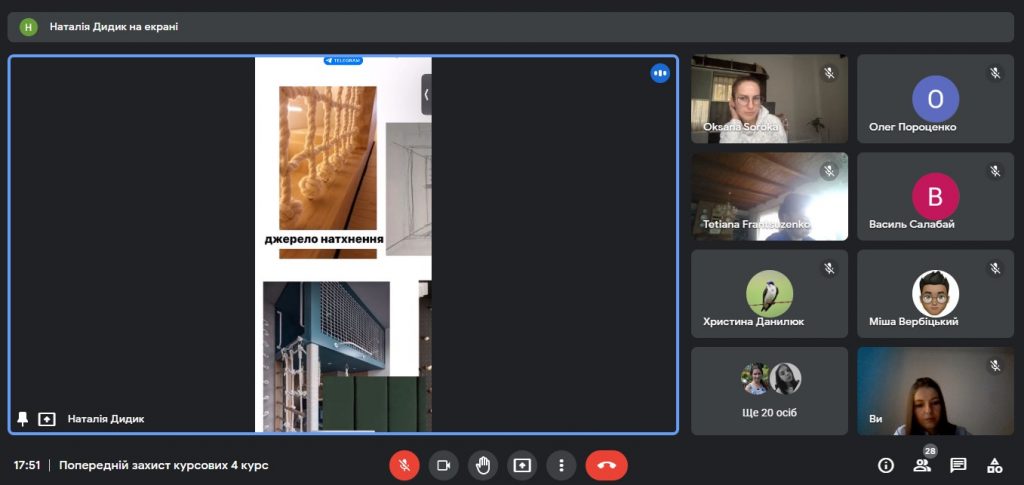Collapse the side arrow on shared screen

(426, 95)
